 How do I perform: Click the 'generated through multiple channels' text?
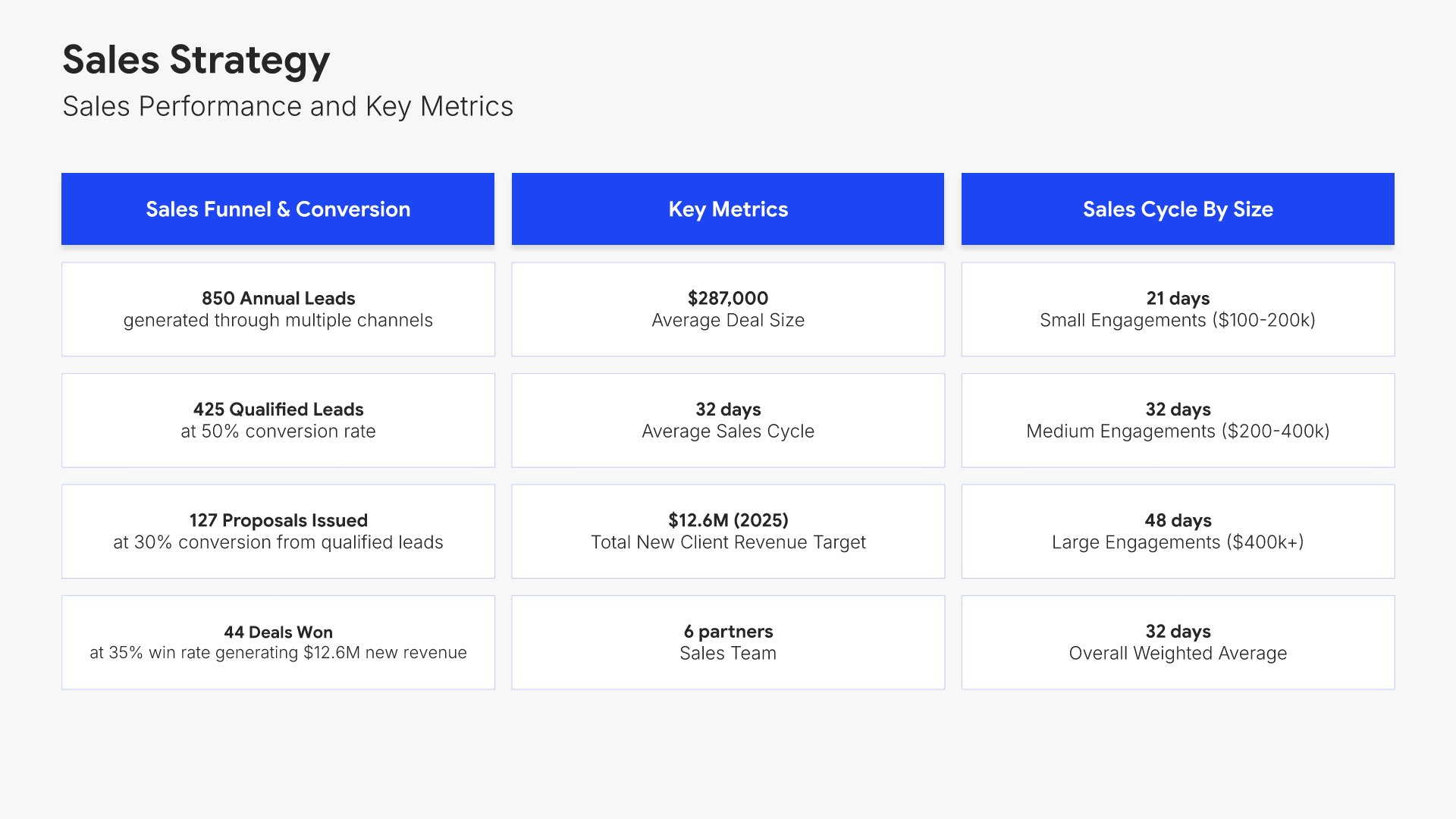278,321
